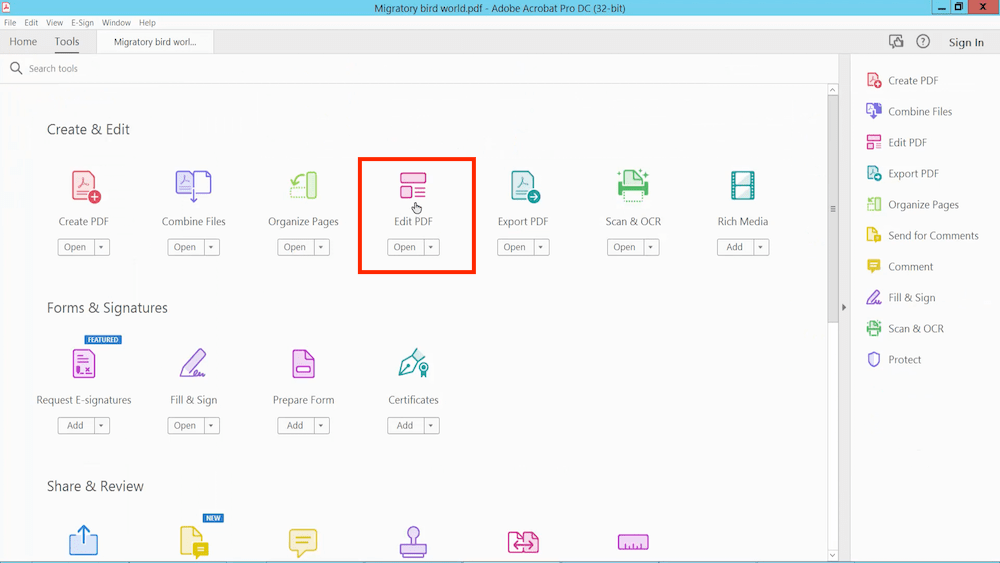Switch to the Migratory bird world document tab
The width and height of the screenshot is (1000, 563).
point(155,42)
